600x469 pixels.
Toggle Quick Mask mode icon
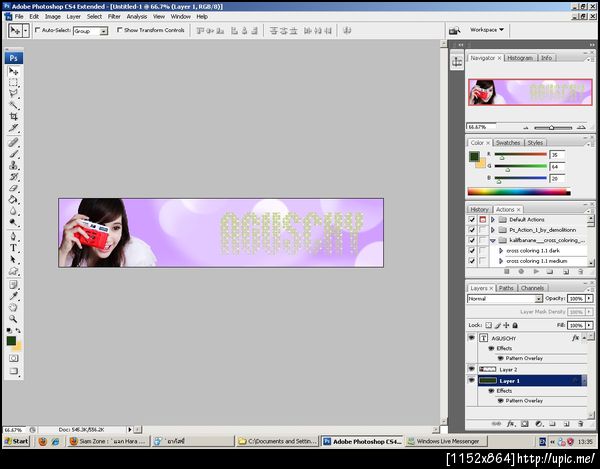13,358
